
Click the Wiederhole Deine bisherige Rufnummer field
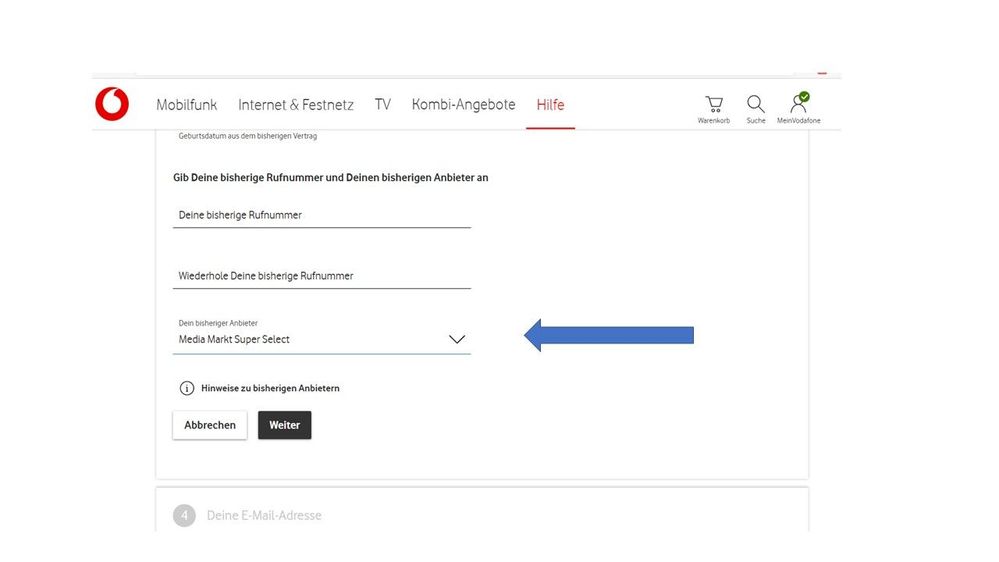click(322, 276)
